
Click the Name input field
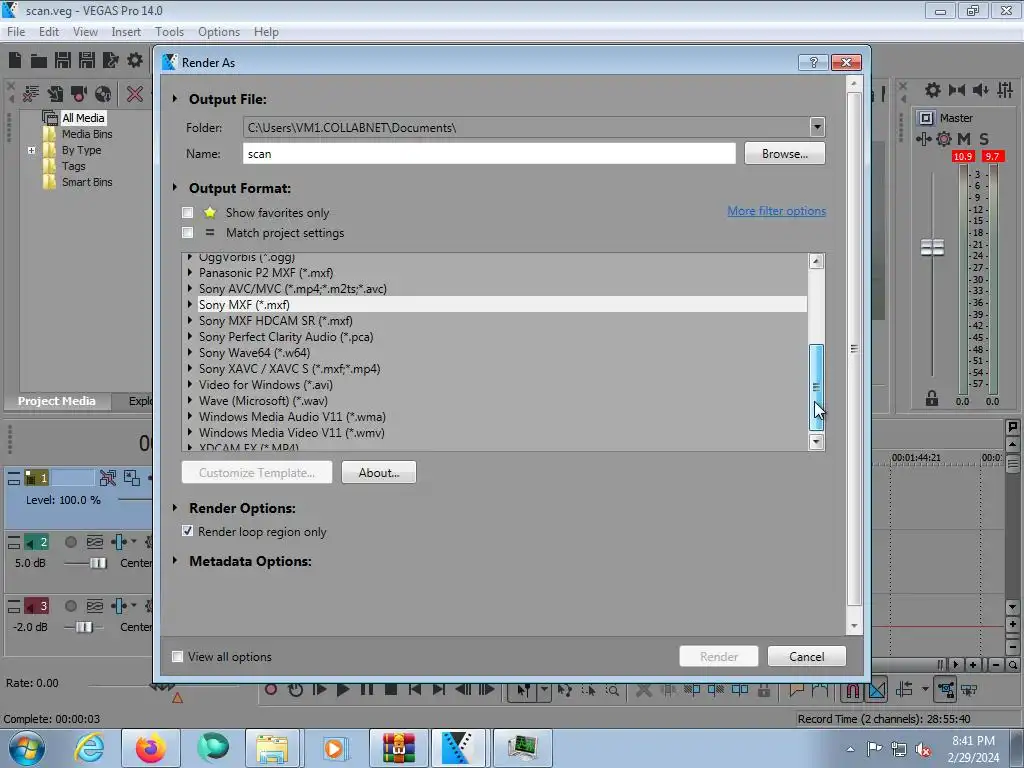click(x=489, y=153)
